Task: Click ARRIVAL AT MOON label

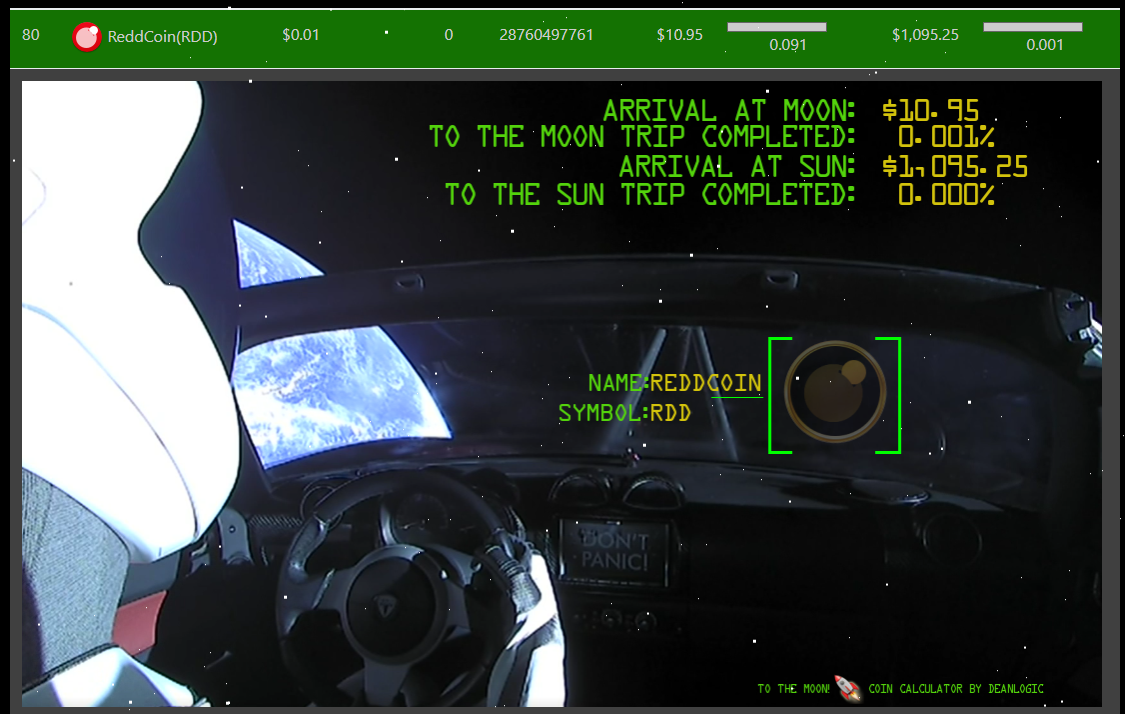Action: click(729, 111)
